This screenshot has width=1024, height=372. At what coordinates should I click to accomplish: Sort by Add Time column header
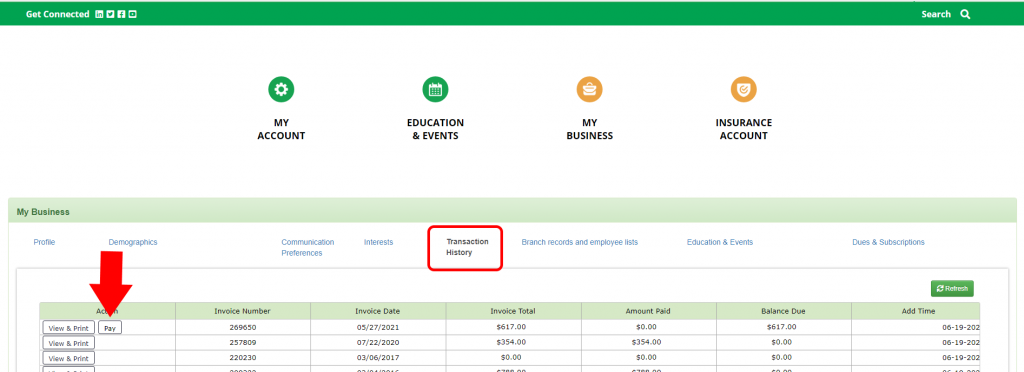[916, 311]
